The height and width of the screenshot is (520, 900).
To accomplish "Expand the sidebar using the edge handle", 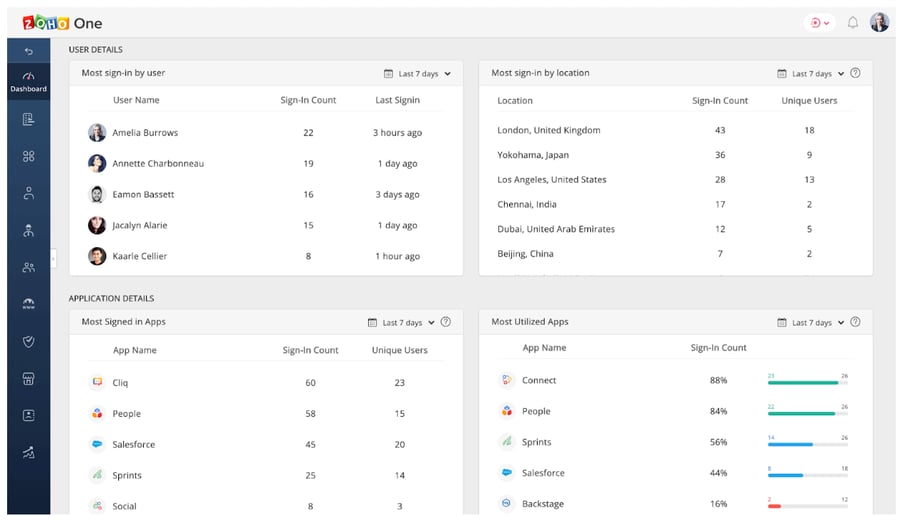I will 53,259.
